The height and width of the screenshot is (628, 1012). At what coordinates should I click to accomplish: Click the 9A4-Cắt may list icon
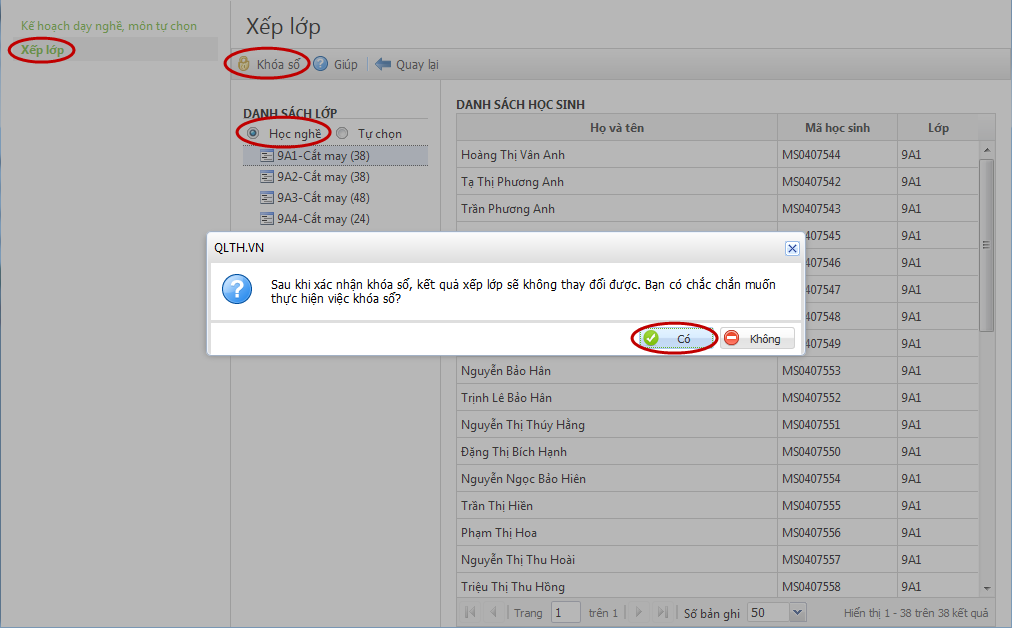tap(267, 219)
